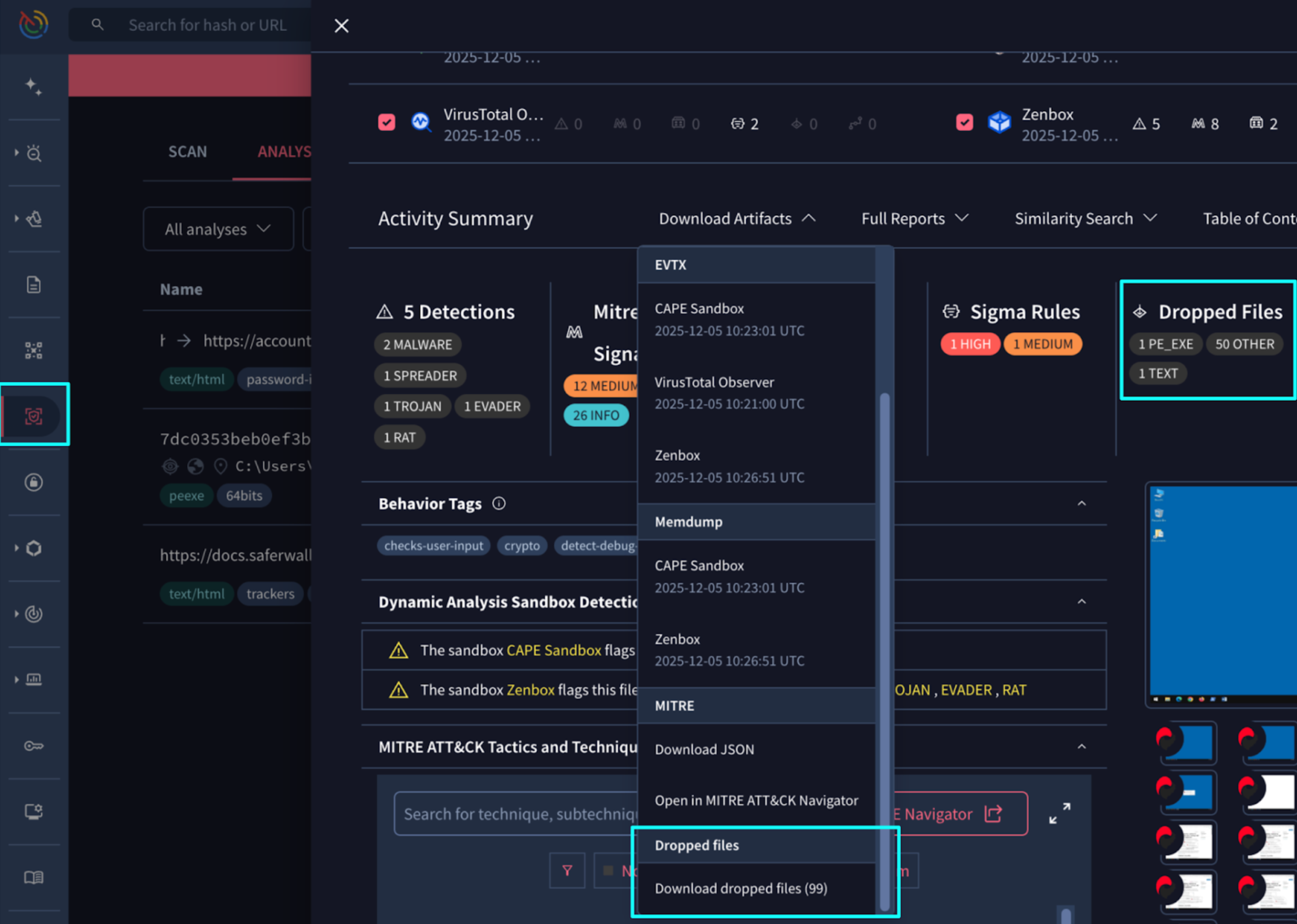Uncheck the VirusTotal Observer sandbox checkbox
The image size is (1297, 924).
tap(386, 123)
